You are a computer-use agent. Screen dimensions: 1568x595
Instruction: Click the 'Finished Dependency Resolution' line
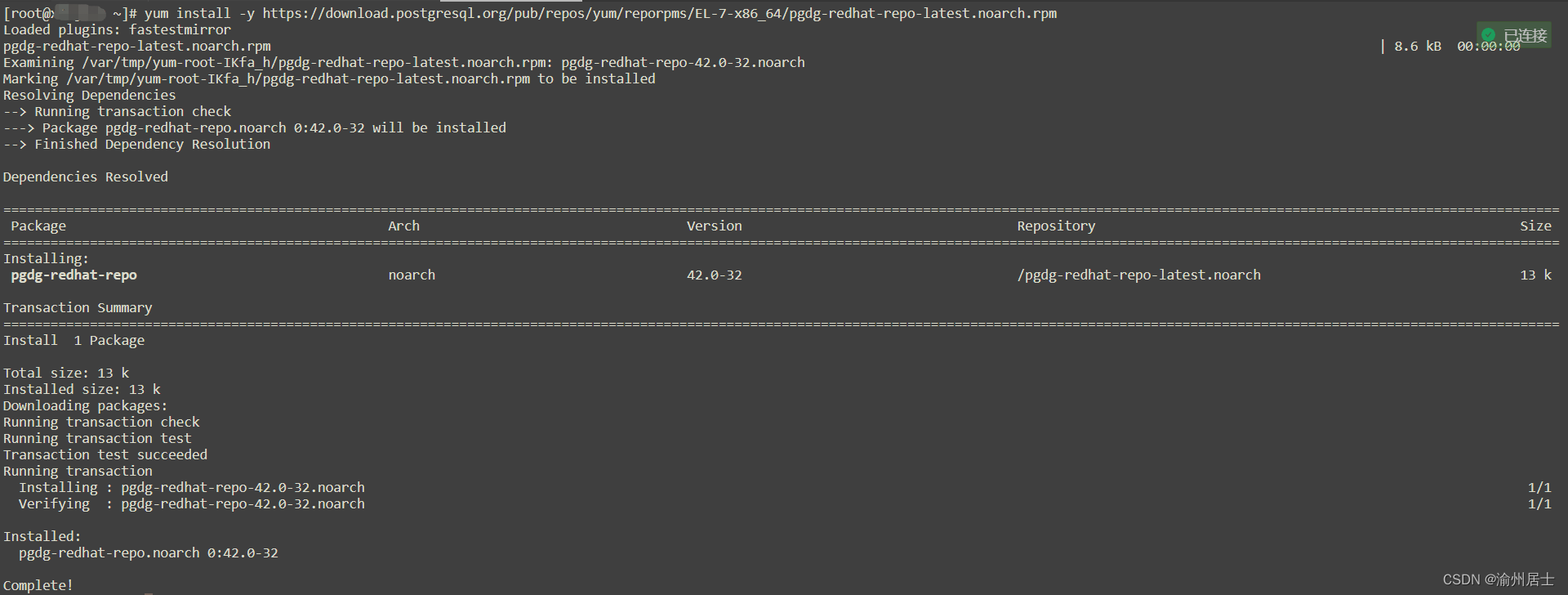(x=136, y=144)
